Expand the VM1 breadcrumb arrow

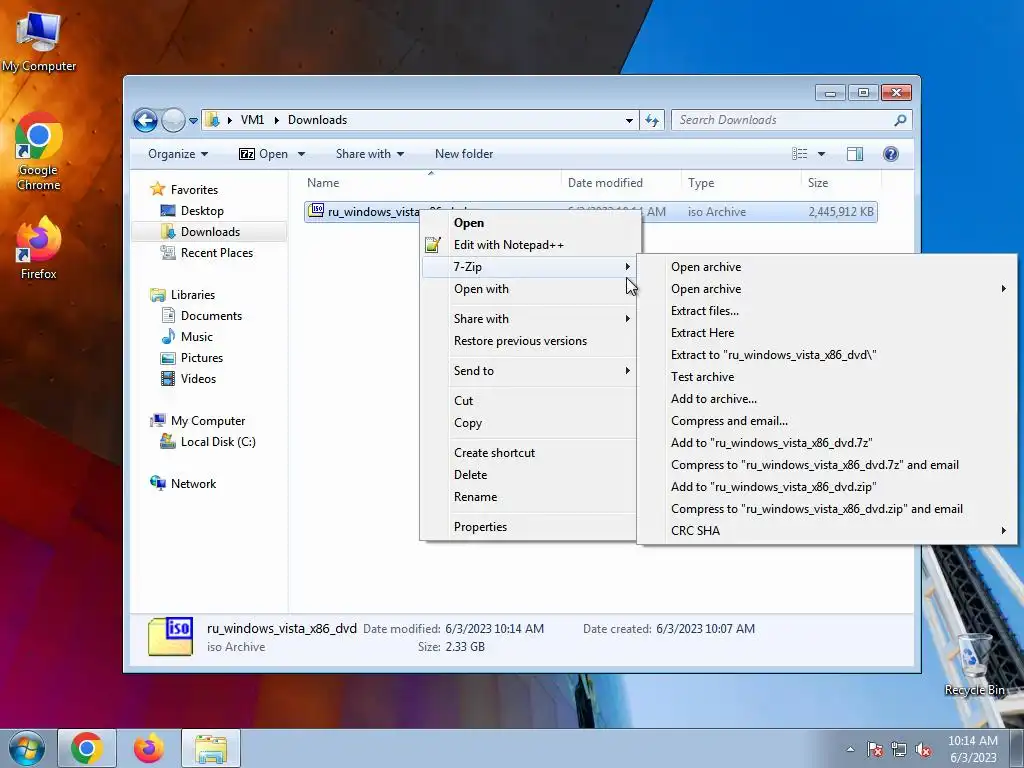click(276, 120)
